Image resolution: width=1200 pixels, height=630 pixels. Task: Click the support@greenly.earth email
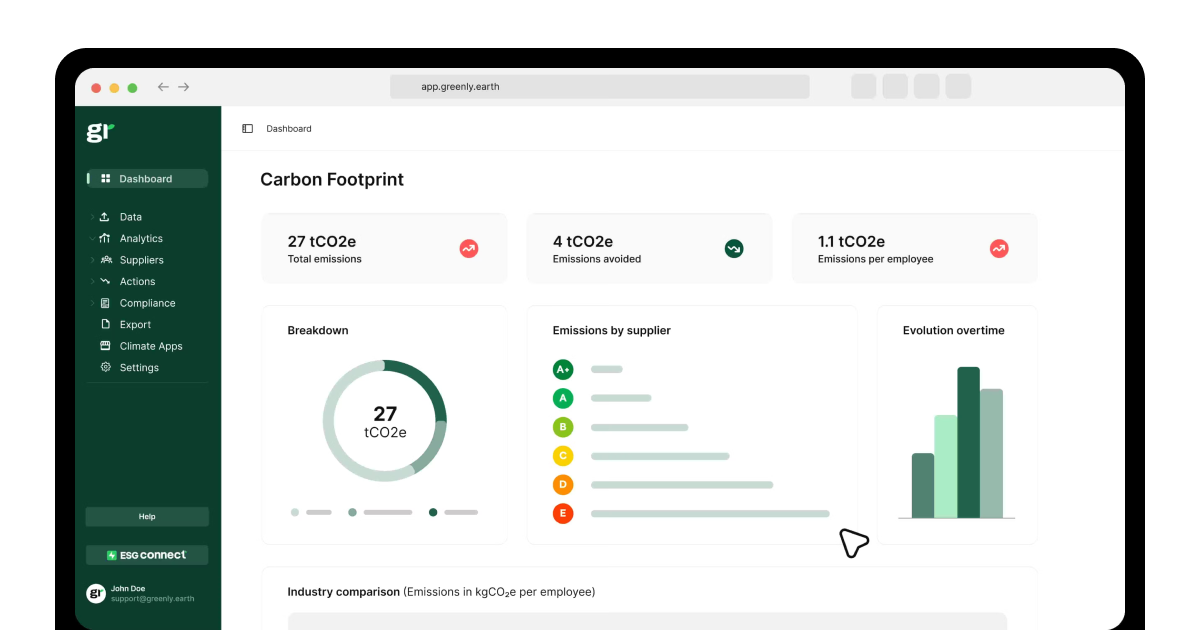click(152, 599)
